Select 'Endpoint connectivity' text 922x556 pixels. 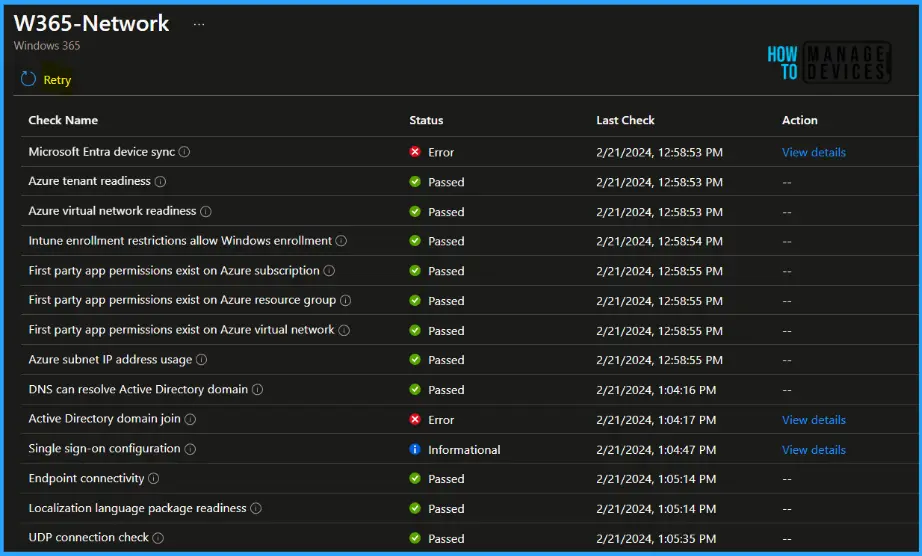click(86, 478)
